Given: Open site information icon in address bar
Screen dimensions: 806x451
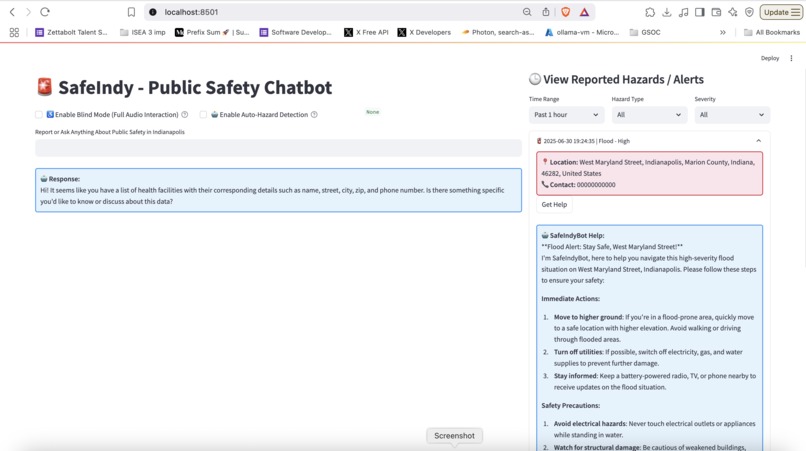Looking at the screenshot, I should (153, 12).
